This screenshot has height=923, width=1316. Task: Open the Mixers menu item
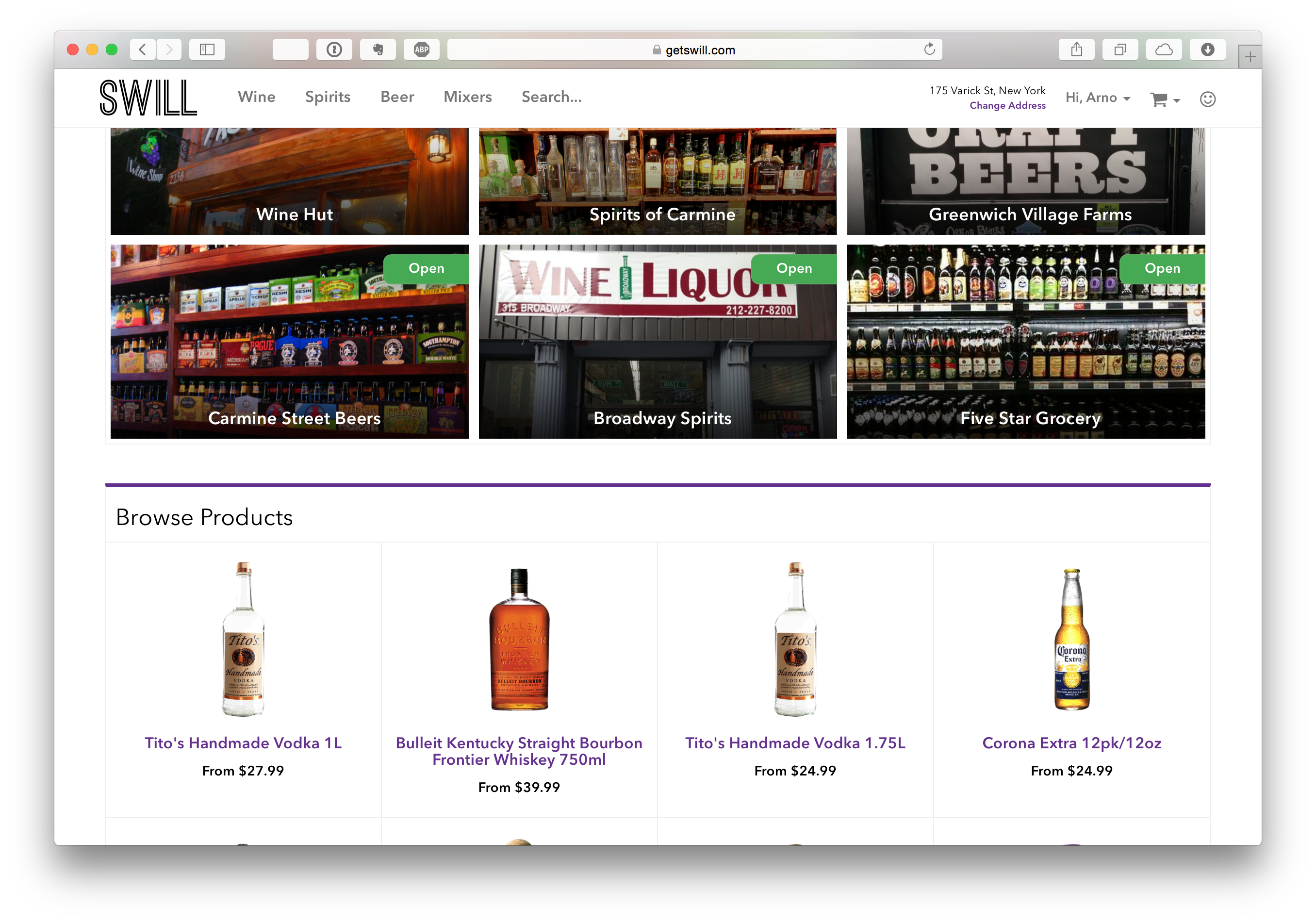[x=467, y=97]
